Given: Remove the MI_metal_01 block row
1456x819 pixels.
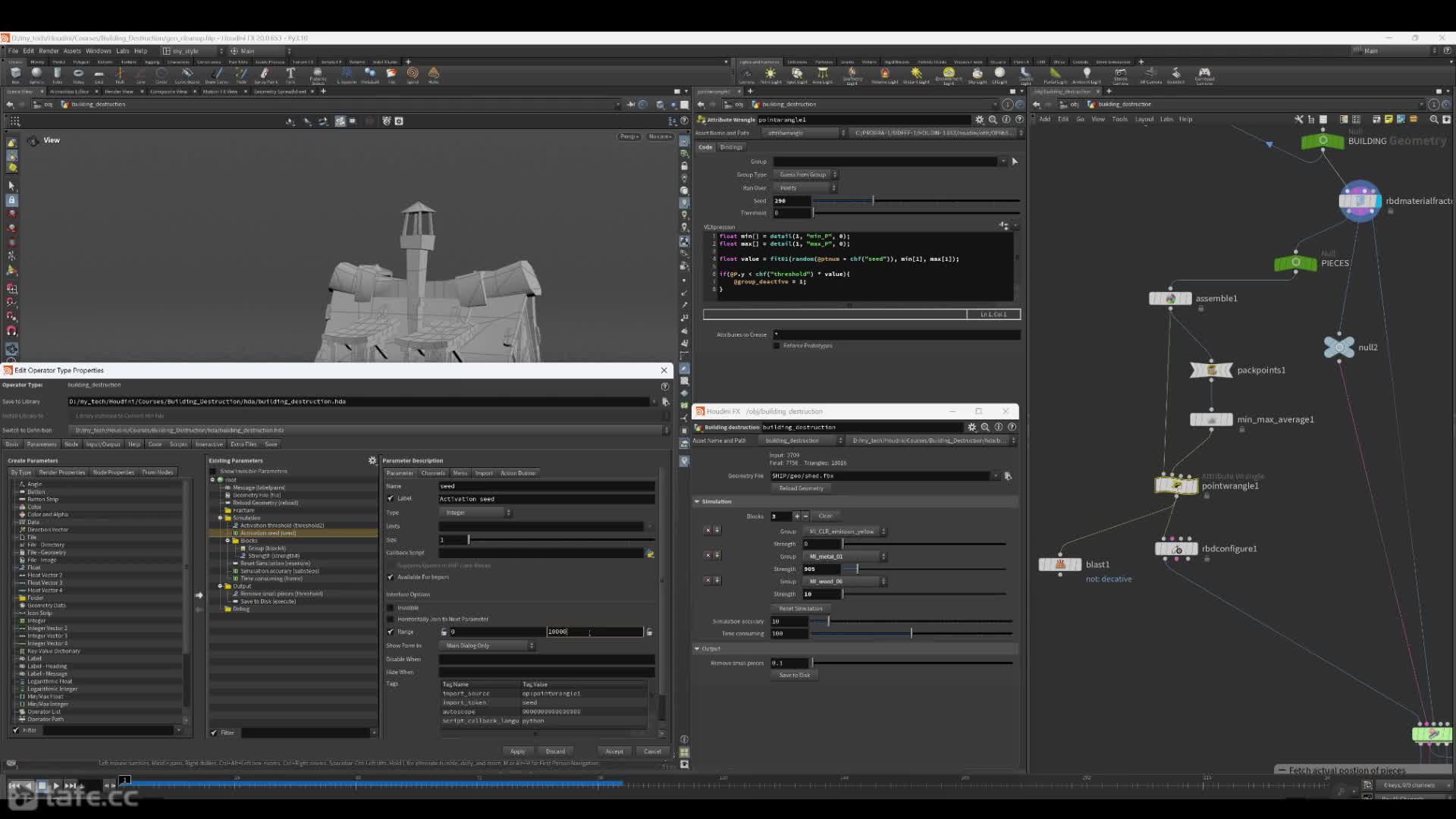Looking at the screenshot, I should pos(708,556).
